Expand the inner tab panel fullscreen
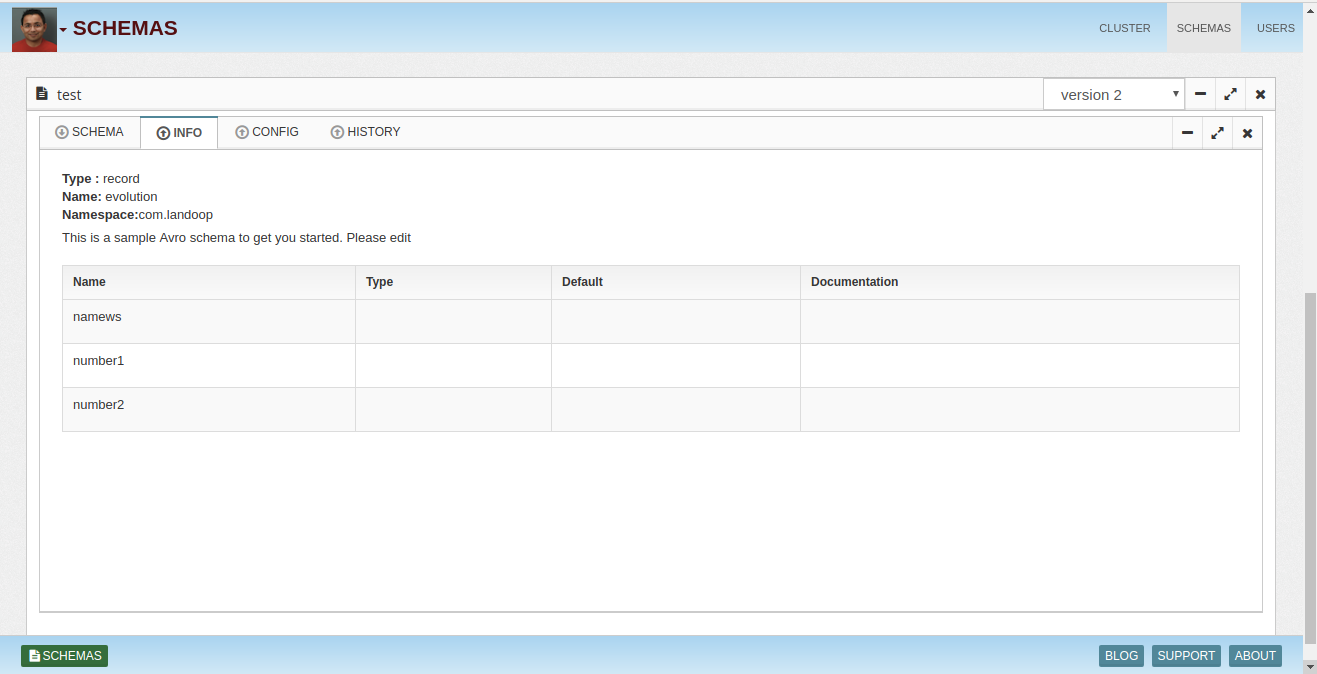Image resolution: width=1317 pixels, height=674 pixels. coord(1217,133)
